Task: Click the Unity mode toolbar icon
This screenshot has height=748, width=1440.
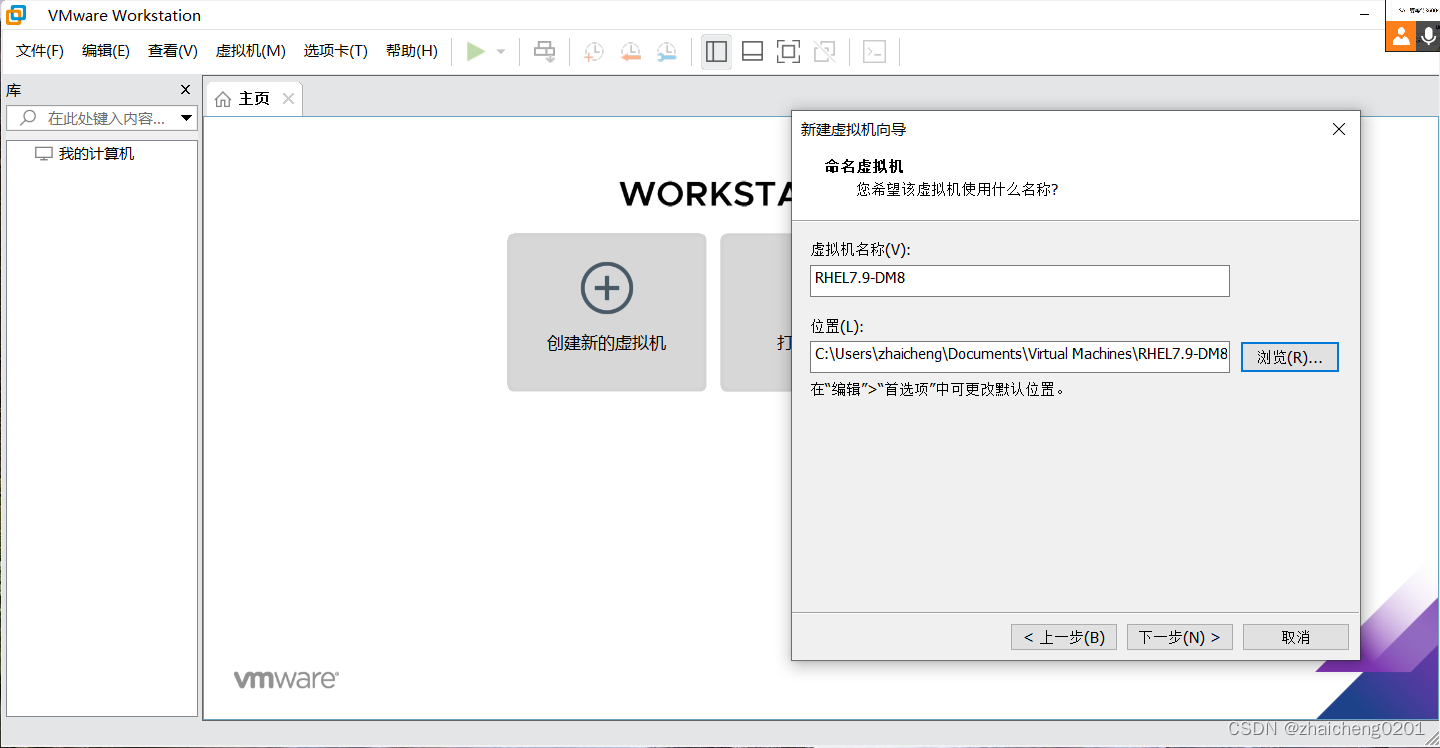Action: [x=824, y=51]
